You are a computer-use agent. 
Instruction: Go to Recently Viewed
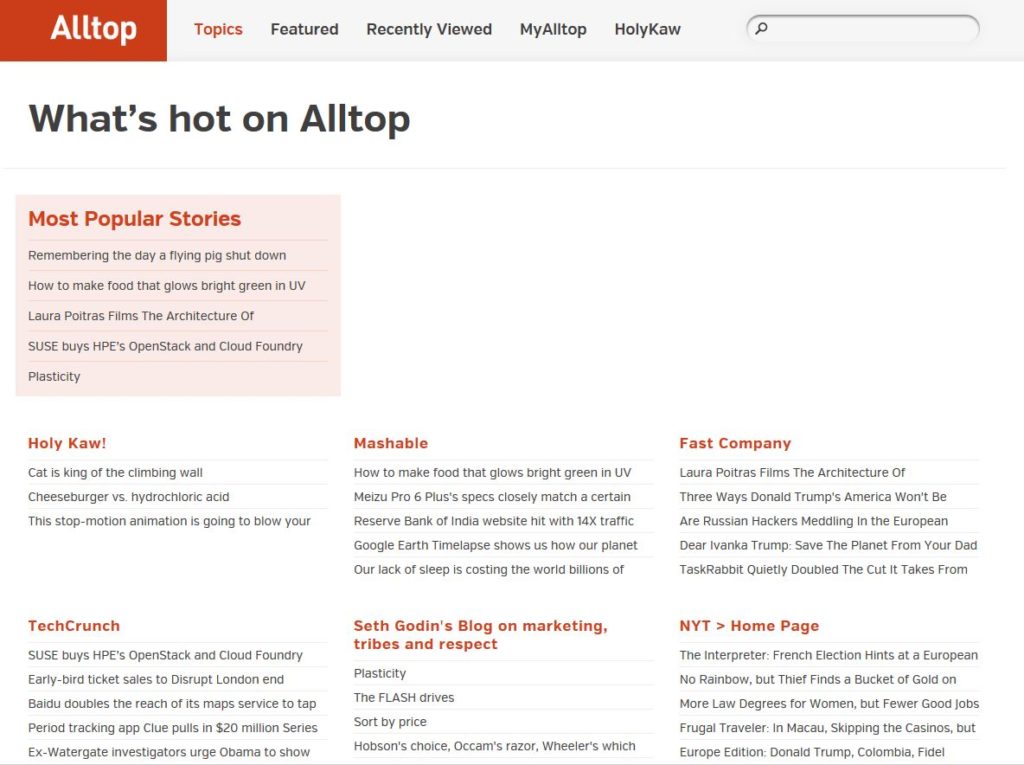429,29
